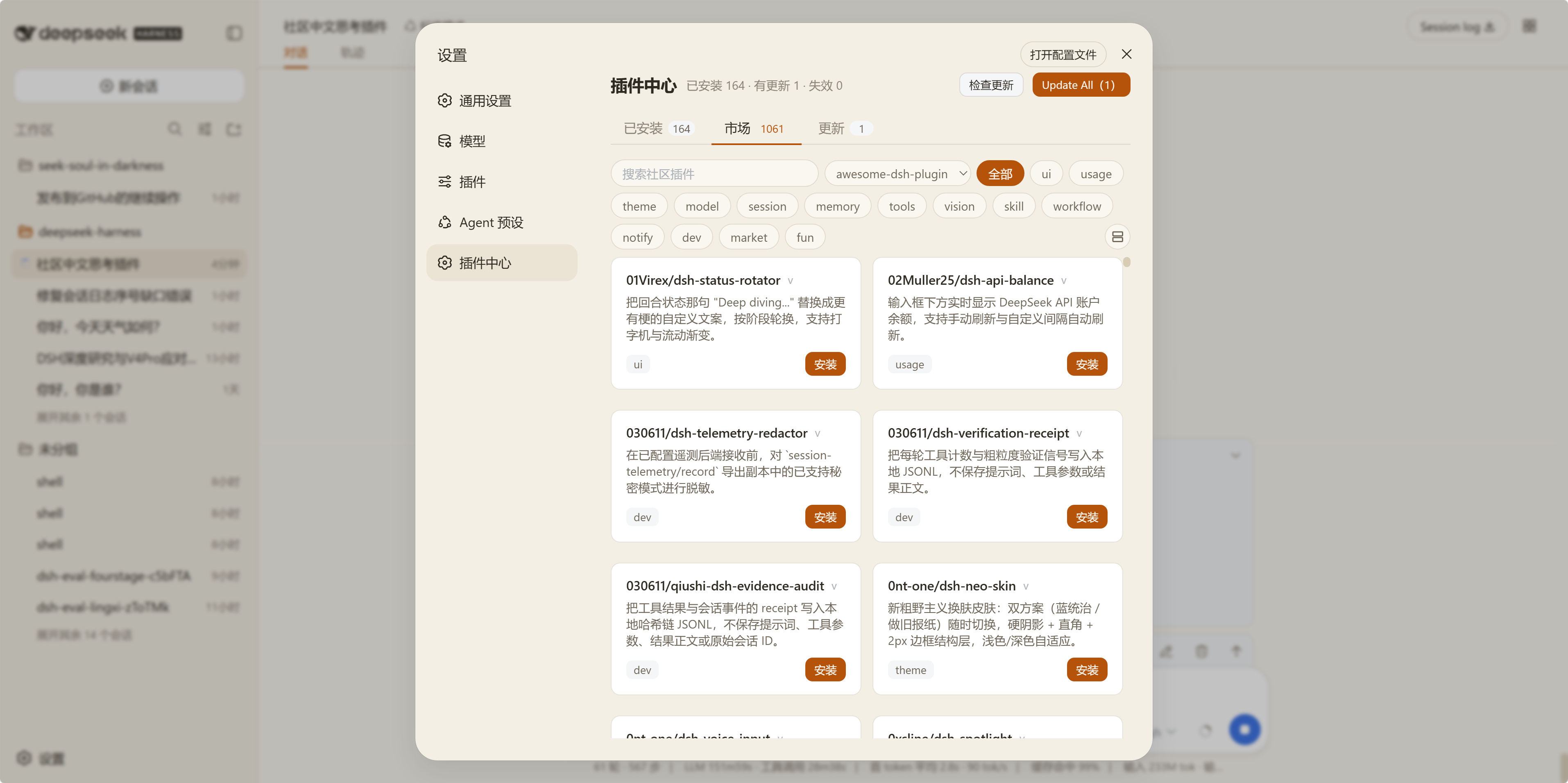This screenshot has height=783, width=1568.
Task: Open the awesome-dsh-plugin source dropdown
Action: pyautogui.click(x=897, y=174)
